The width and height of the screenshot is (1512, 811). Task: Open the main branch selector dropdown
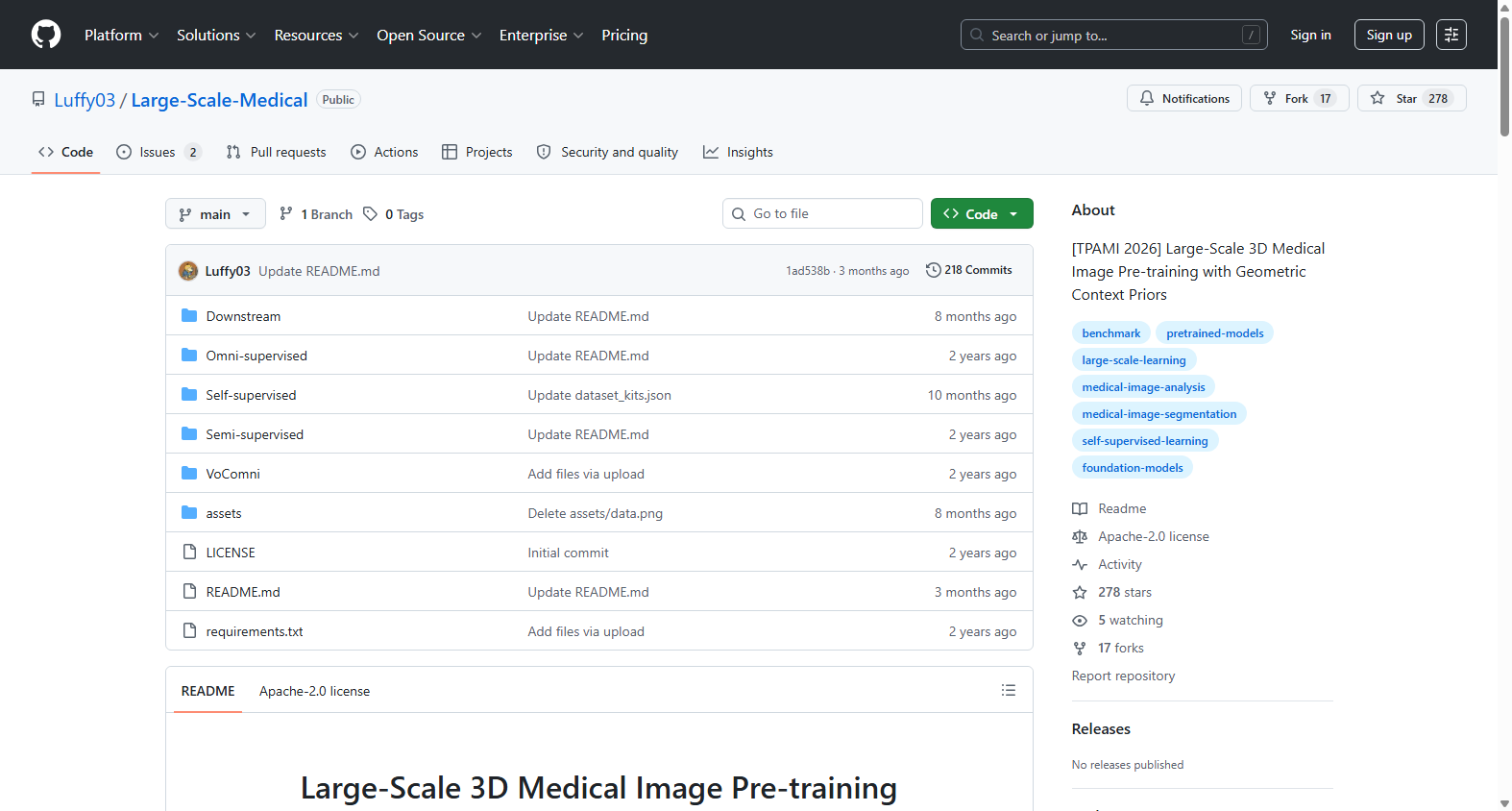[x=215, y=213]
